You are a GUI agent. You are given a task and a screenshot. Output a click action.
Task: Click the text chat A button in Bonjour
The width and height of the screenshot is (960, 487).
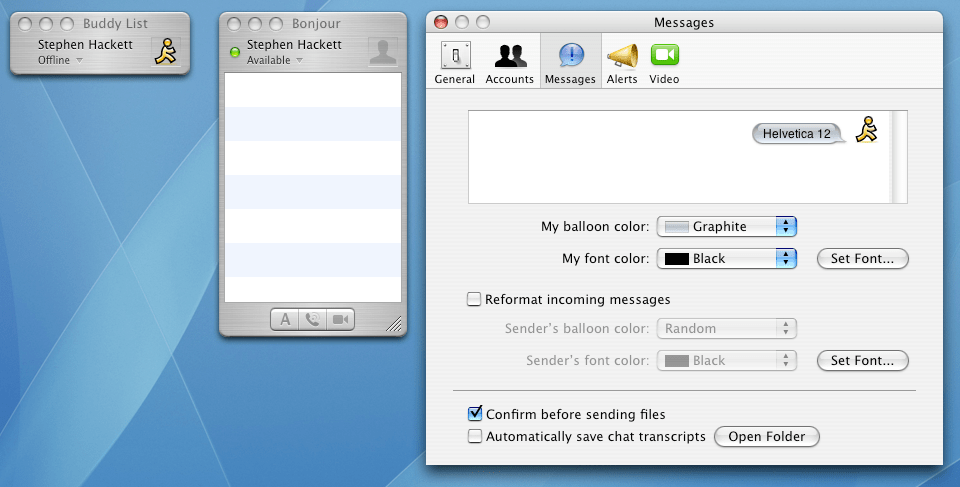pyautogui.click(x=285, y=320)
